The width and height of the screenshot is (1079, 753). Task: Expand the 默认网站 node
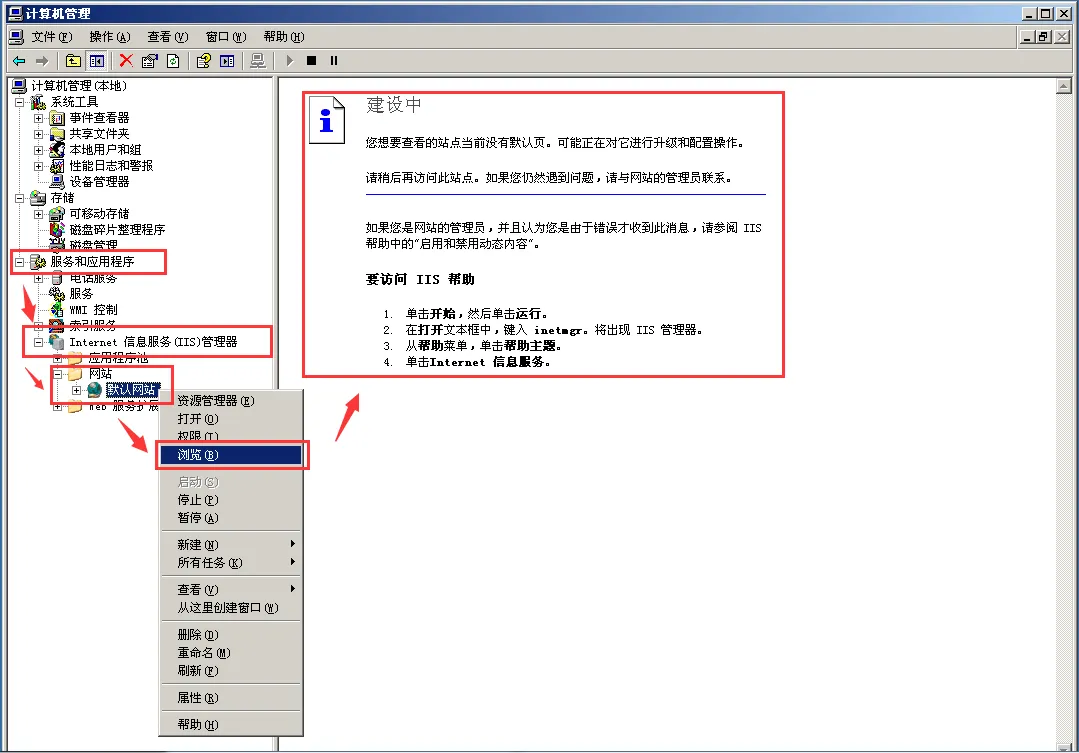coord(76,390)
